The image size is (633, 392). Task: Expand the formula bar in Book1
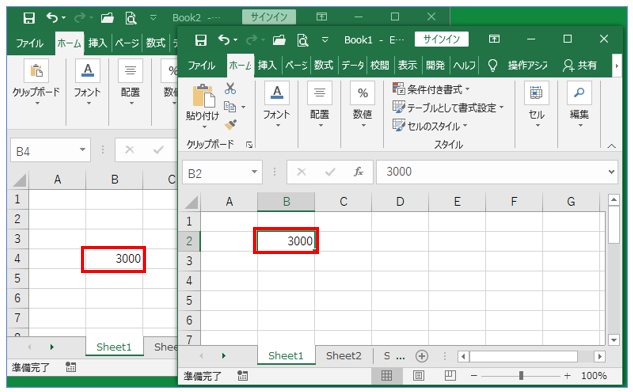[x=612, y=172]
